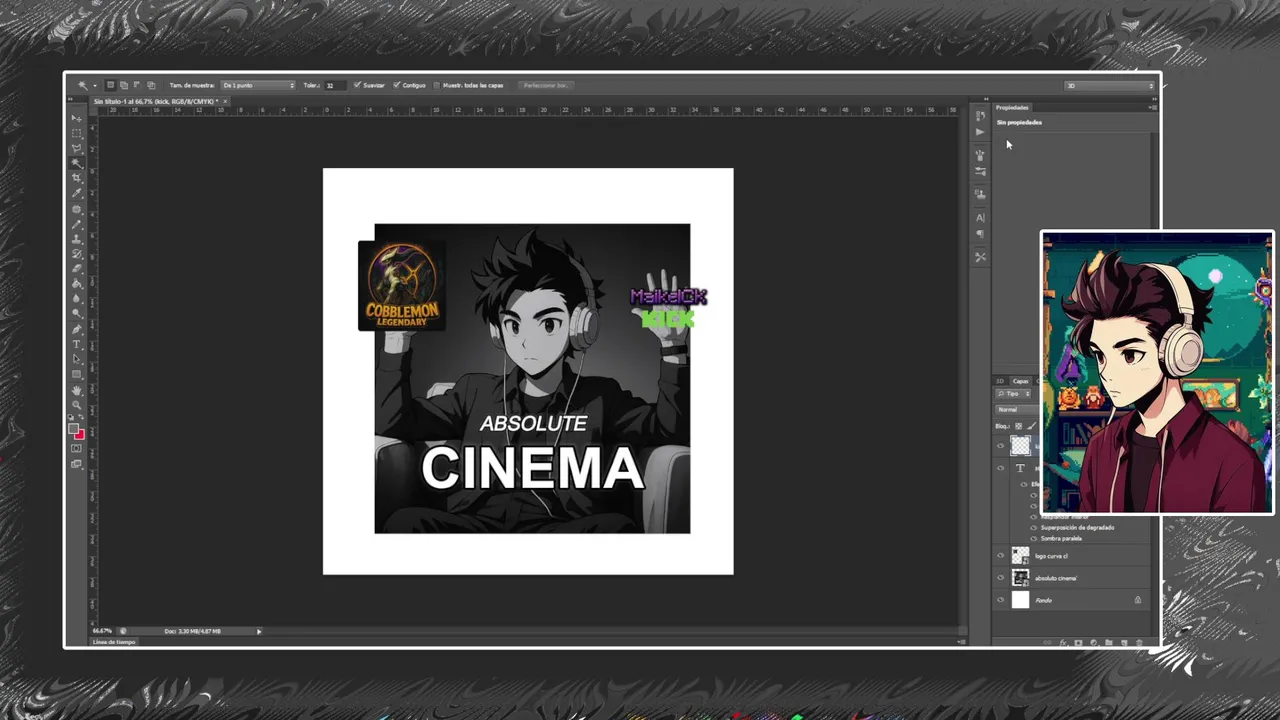Toggle Superposición de degradado effect visibility
Viewport: 1280px width, 720px height.
(1033, 527)
